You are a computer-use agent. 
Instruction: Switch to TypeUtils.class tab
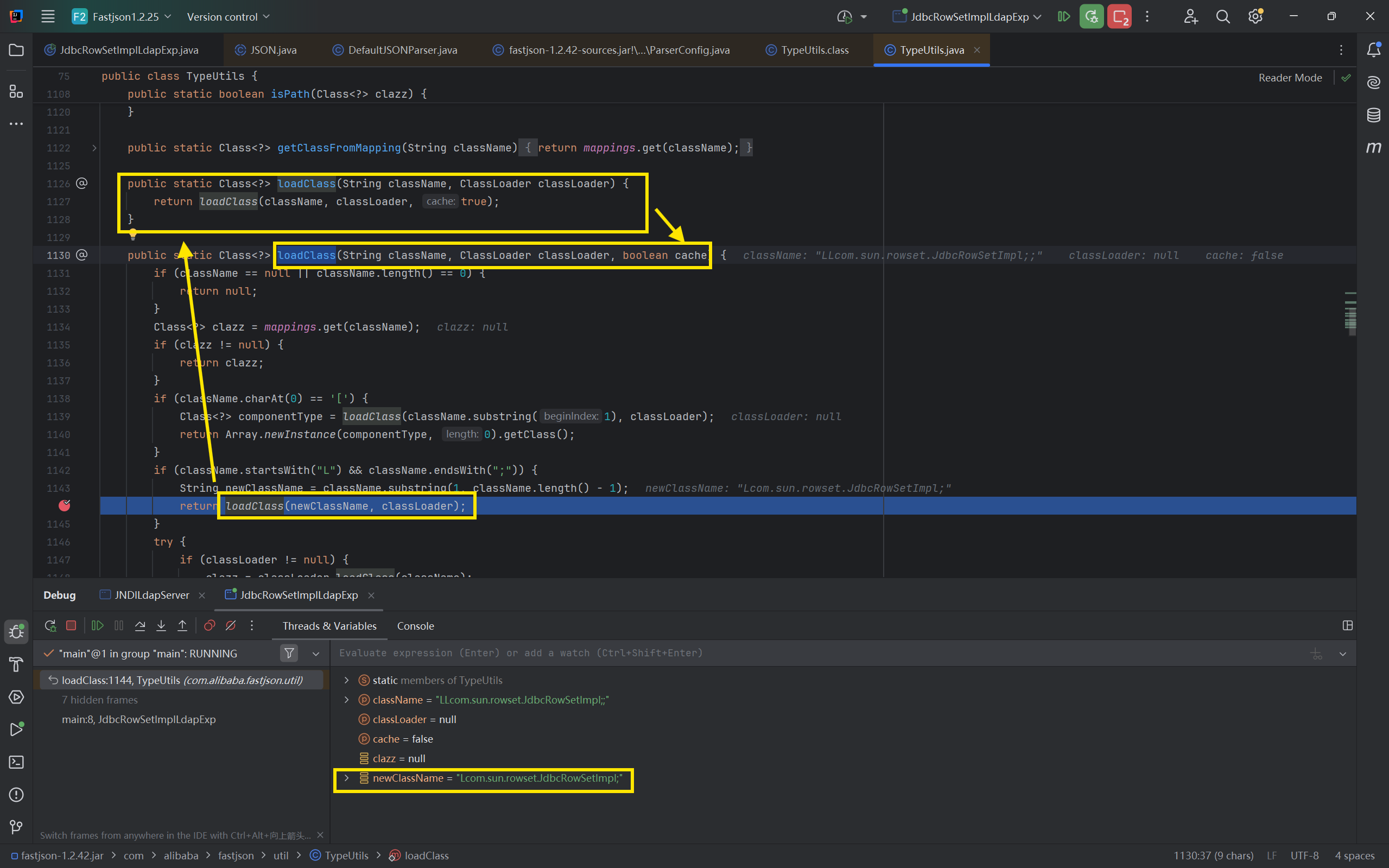(807, 50)
